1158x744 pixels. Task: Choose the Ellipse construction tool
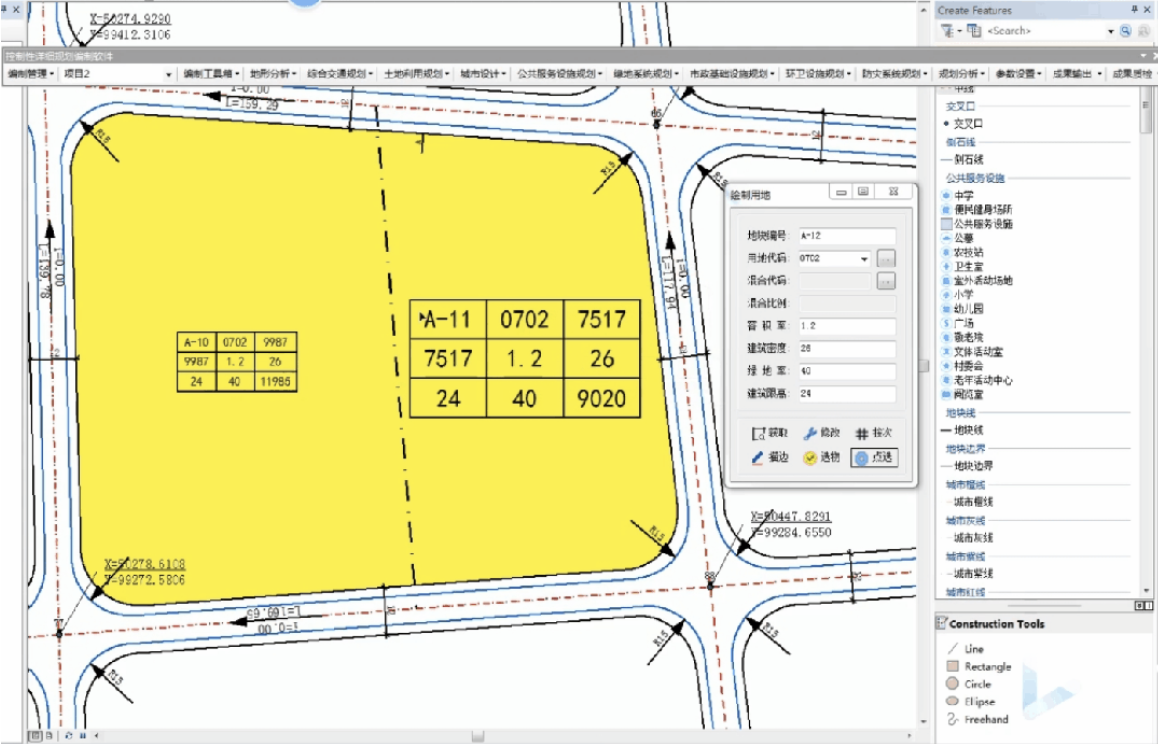[x=970, y=701]
